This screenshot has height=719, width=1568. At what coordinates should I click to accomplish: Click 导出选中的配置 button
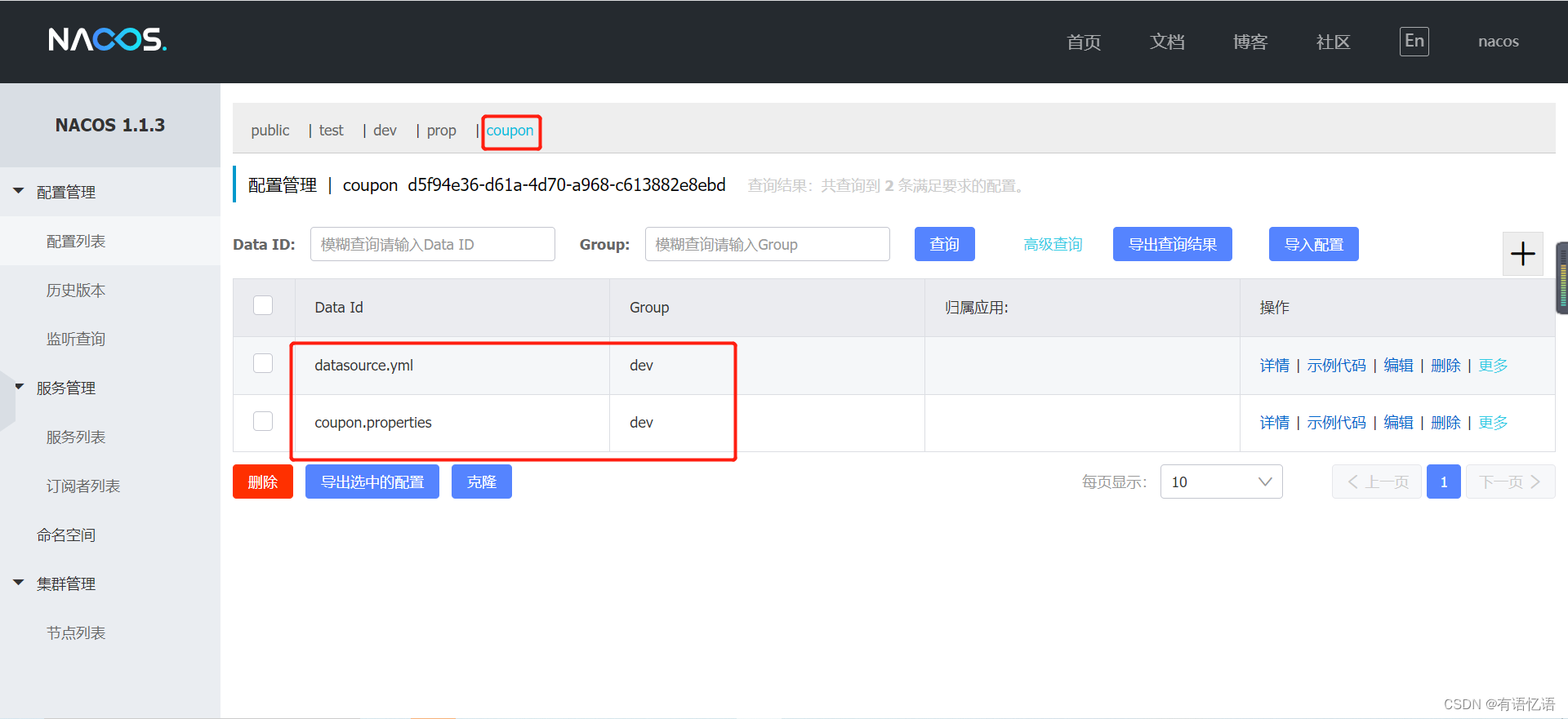(x=372, y=482)
